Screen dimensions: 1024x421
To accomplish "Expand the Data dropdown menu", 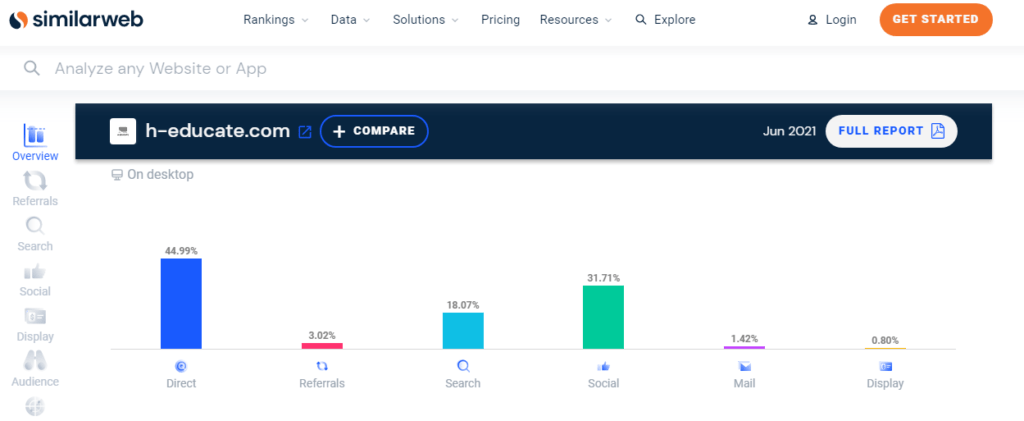I will pyautogui.click(x=350, y=20).
